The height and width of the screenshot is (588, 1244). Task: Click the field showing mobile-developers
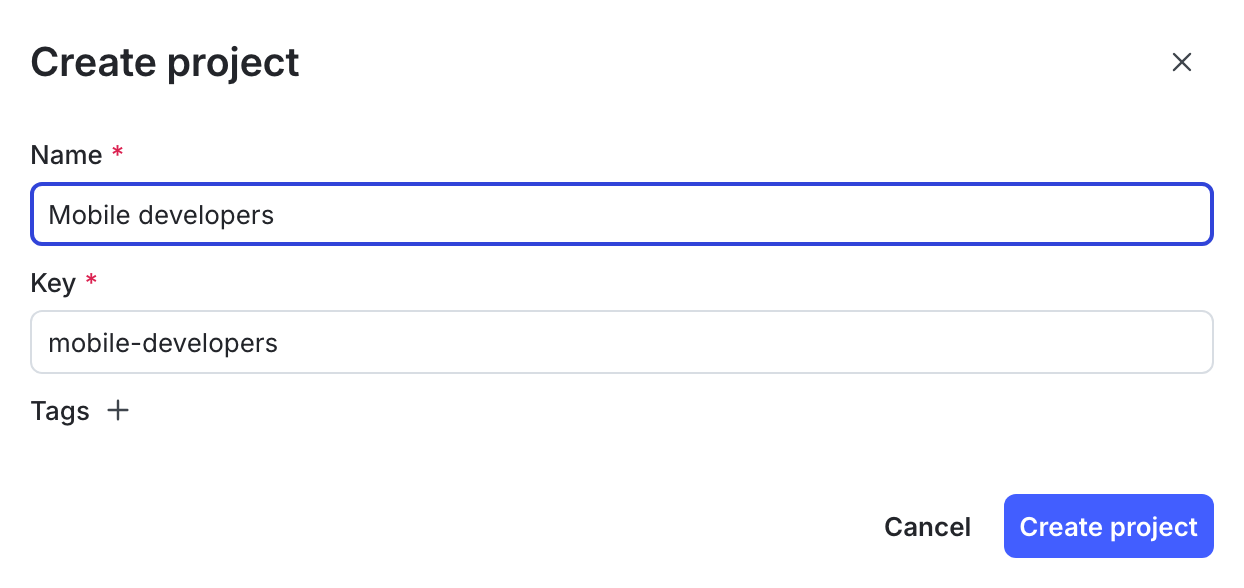[620, 342]
